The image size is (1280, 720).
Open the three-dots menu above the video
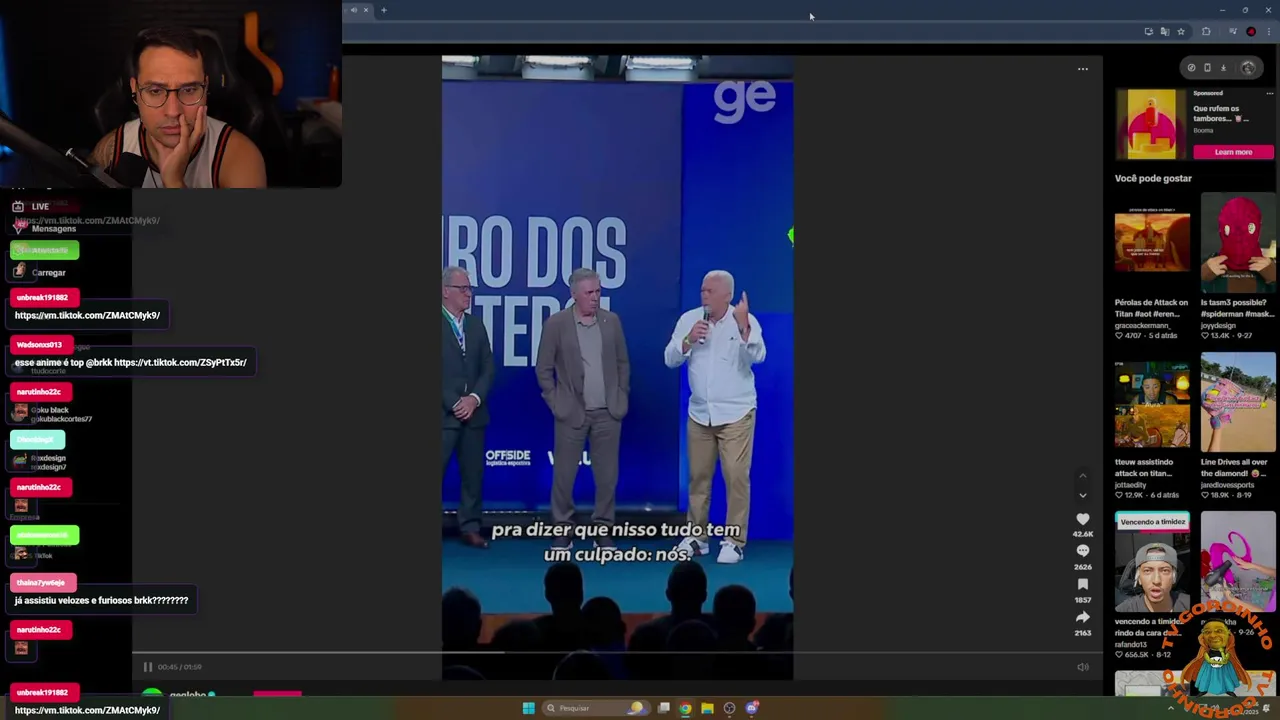click(1082, 69)
